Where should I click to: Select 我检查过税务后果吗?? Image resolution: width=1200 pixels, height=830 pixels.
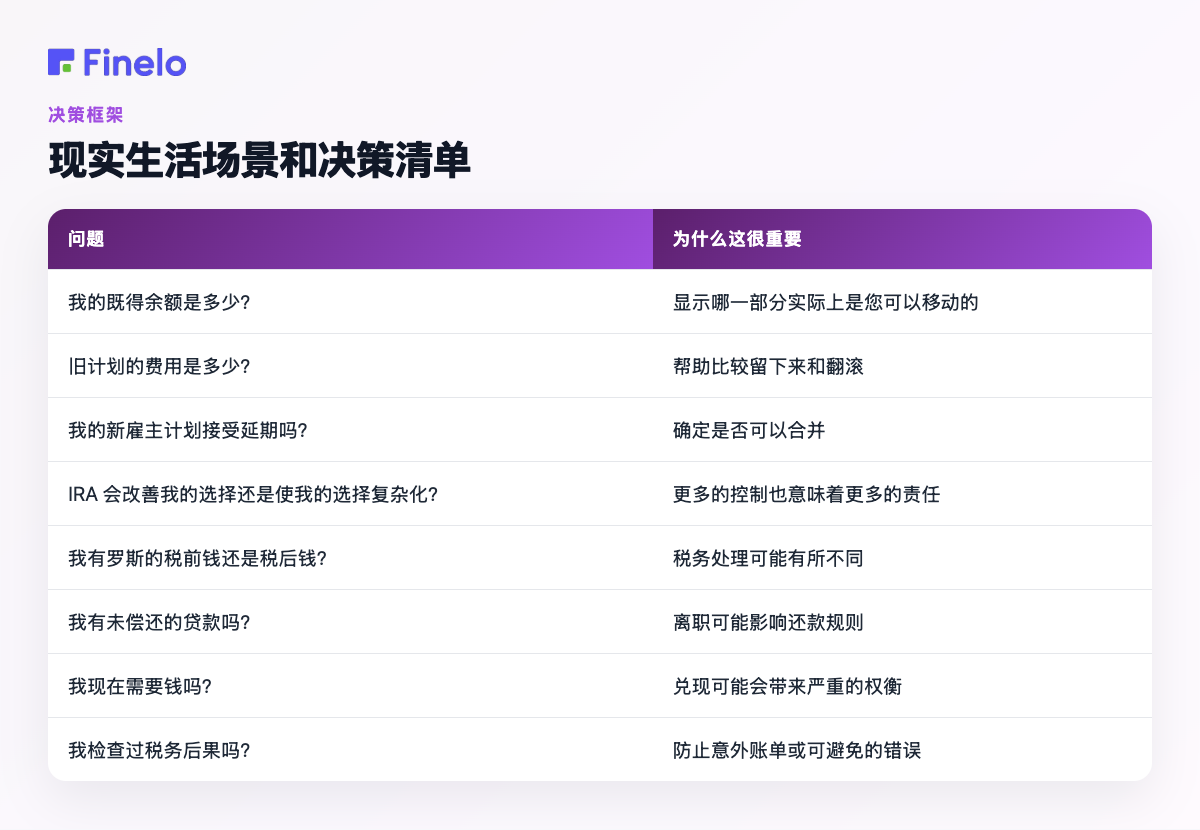click(350, 749)
